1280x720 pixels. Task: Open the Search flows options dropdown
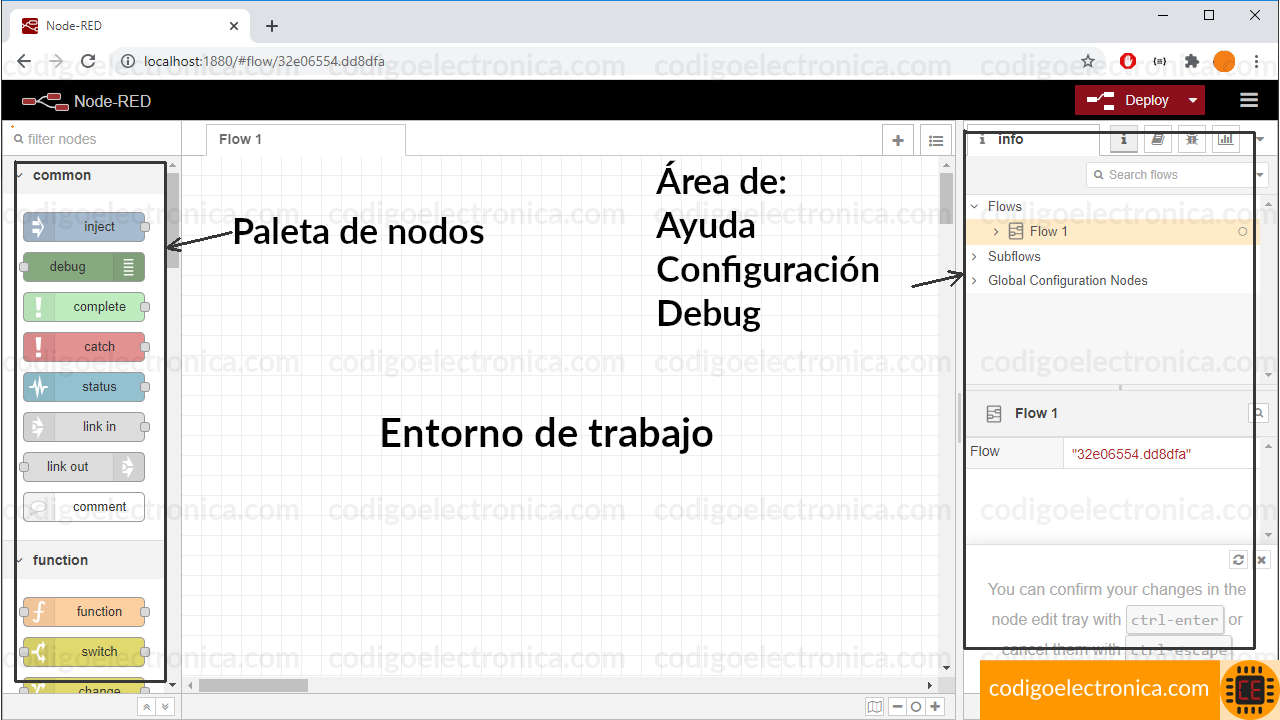point(1260,175)
